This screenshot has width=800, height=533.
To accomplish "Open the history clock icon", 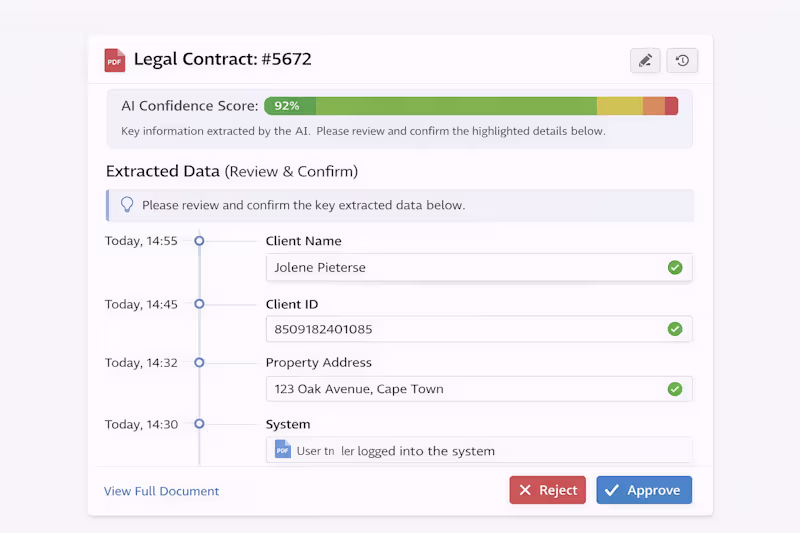I will tap(682, 60).
